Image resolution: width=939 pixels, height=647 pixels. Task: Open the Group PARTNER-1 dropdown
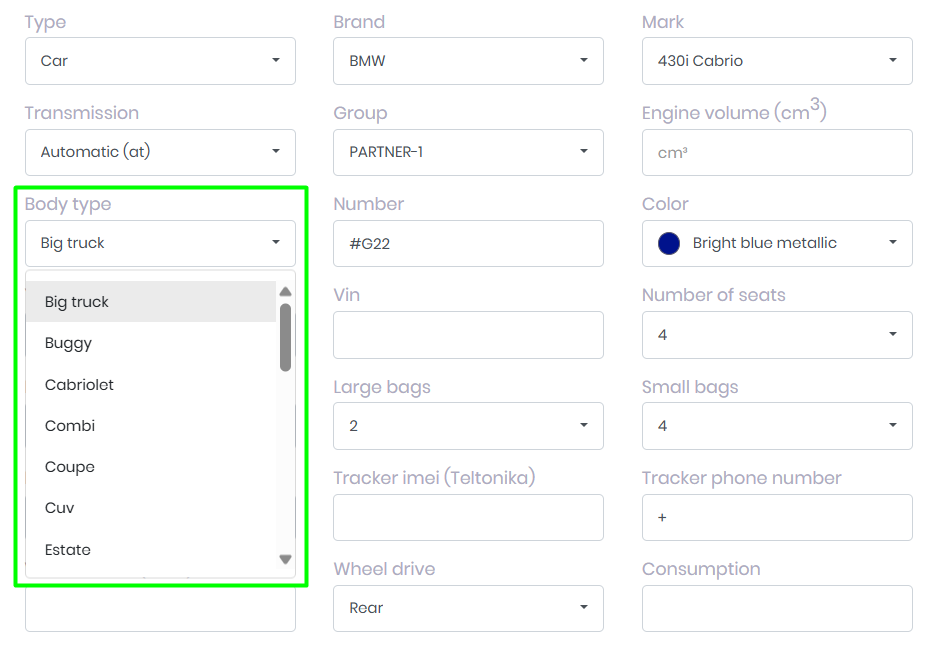coord(468,152)
